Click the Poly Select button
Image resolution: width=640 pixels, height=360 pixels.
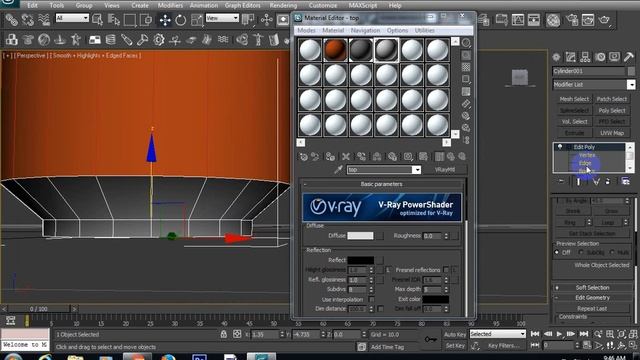612,111
